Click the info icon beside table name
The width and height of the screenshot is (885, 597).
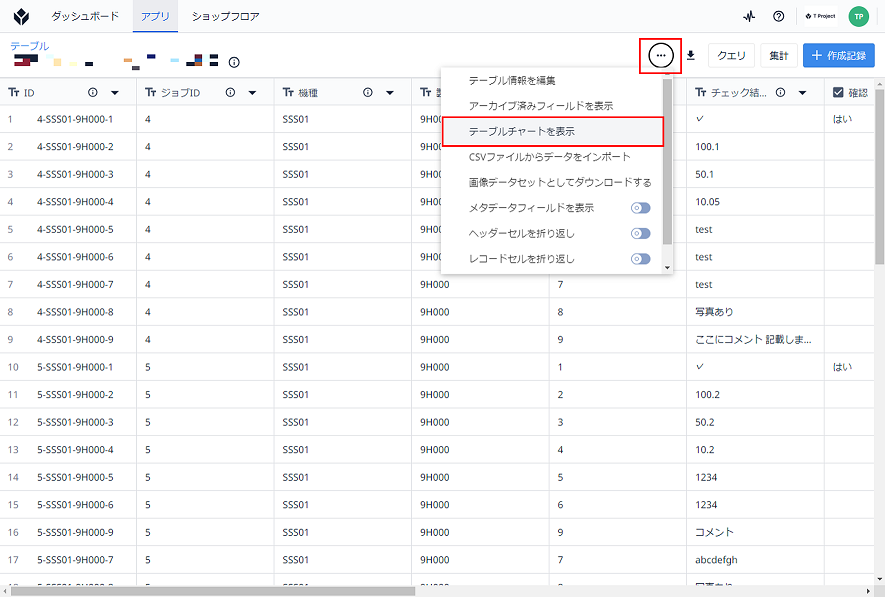(x=234, y=62)
